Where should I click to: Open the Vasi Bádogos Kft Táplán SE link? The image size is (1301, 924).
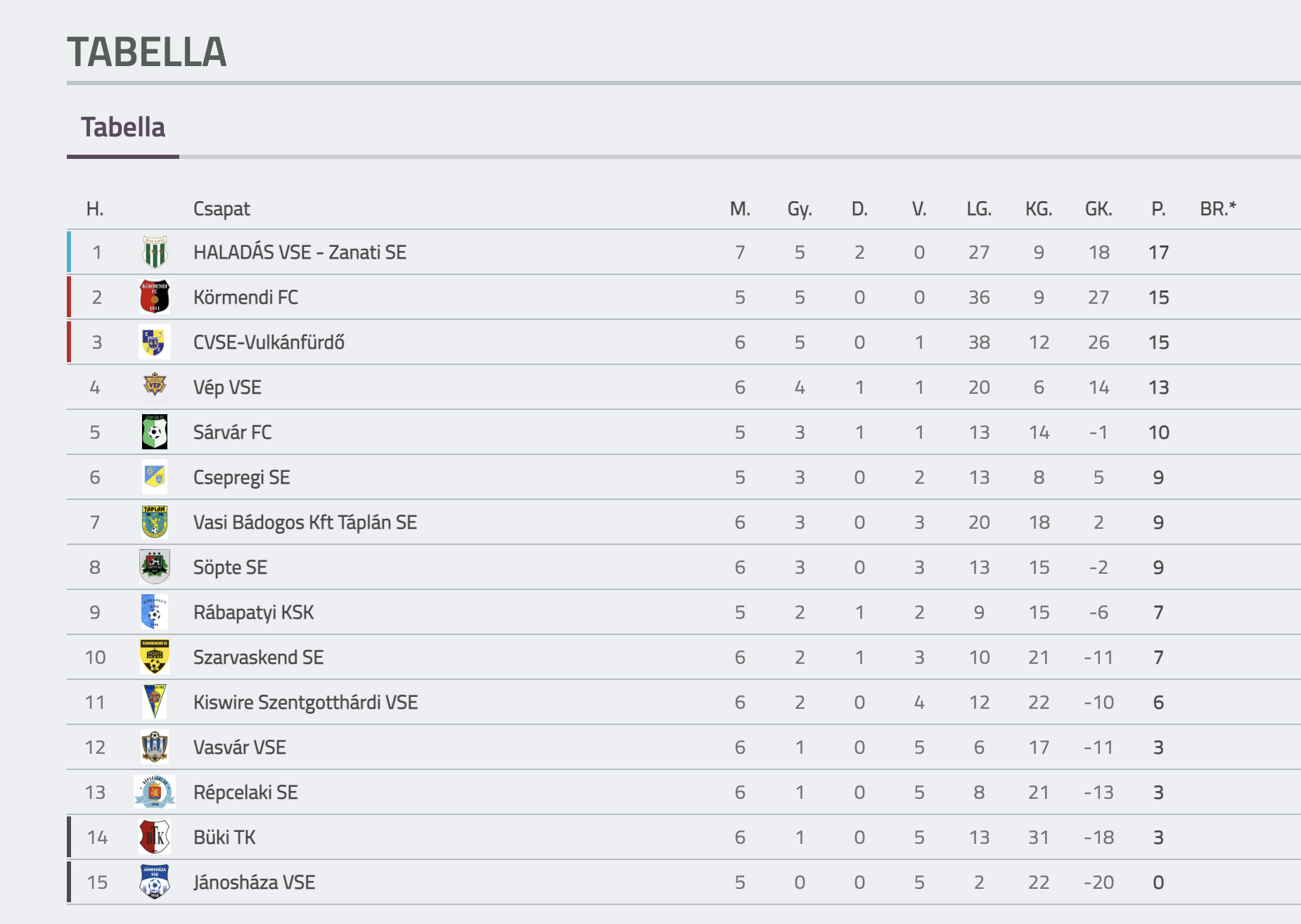click(x=305, y=522)
